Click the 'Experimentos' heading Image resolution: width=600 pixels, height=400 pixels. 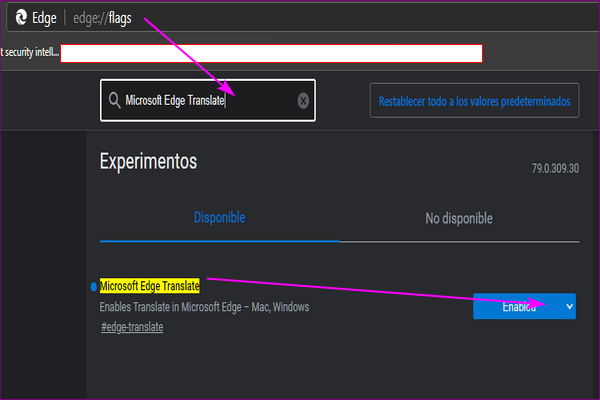(148, 161)
